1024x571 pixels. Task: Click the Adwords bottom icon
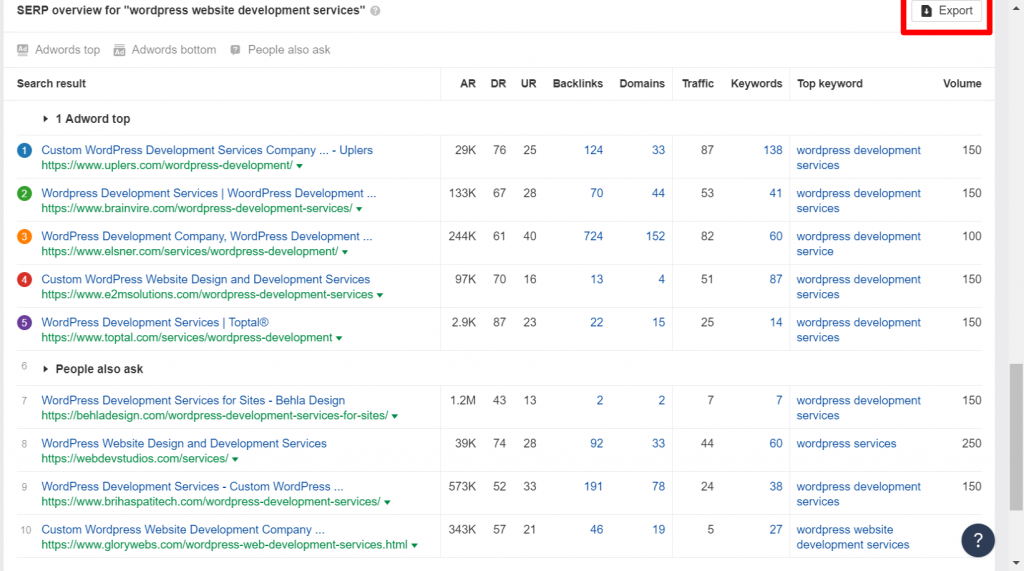119,50
